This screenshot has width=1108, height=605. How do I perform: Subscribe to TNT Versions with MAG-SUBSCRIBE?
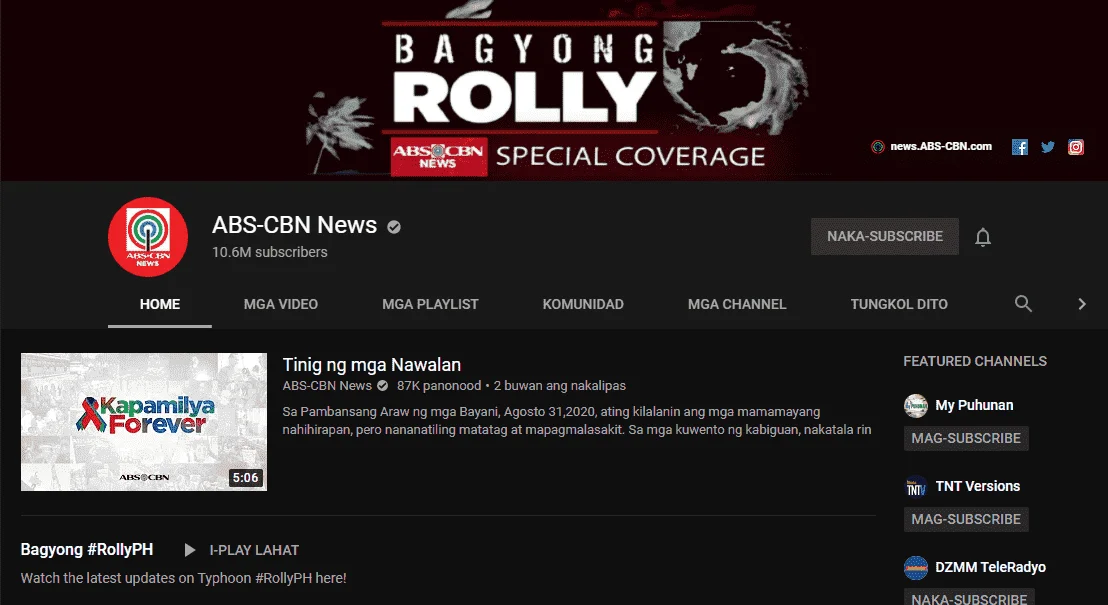click(x=966, y=519)
